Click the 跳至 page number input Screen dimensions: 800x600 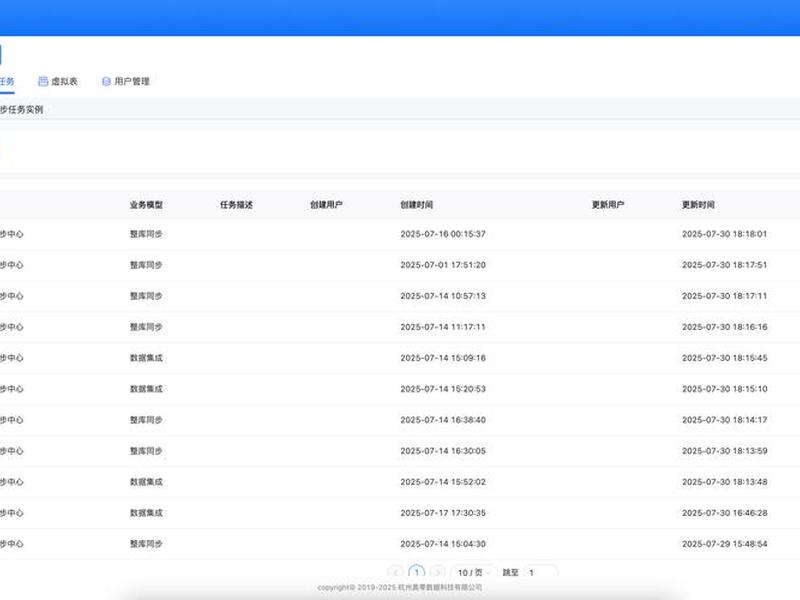point(541,572)
